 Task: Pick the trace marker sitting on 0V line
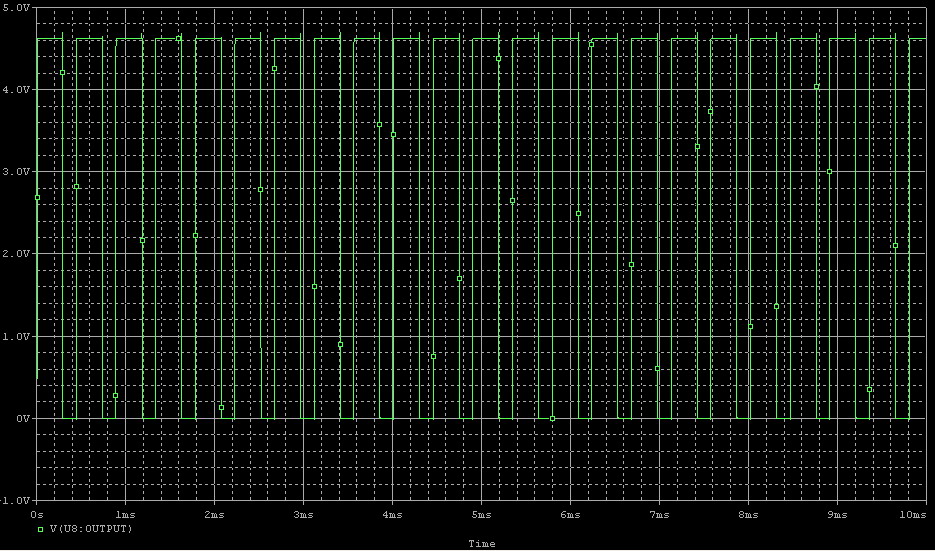(x=552, y=419)
